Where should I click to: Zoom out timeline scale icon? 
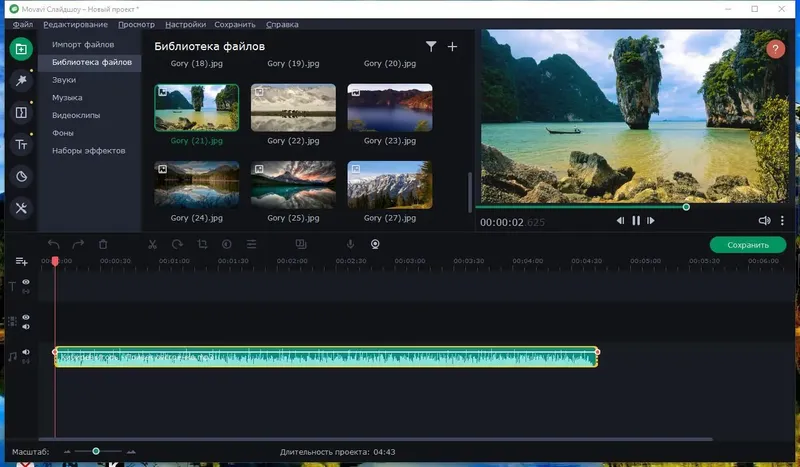tap(67, 452)
